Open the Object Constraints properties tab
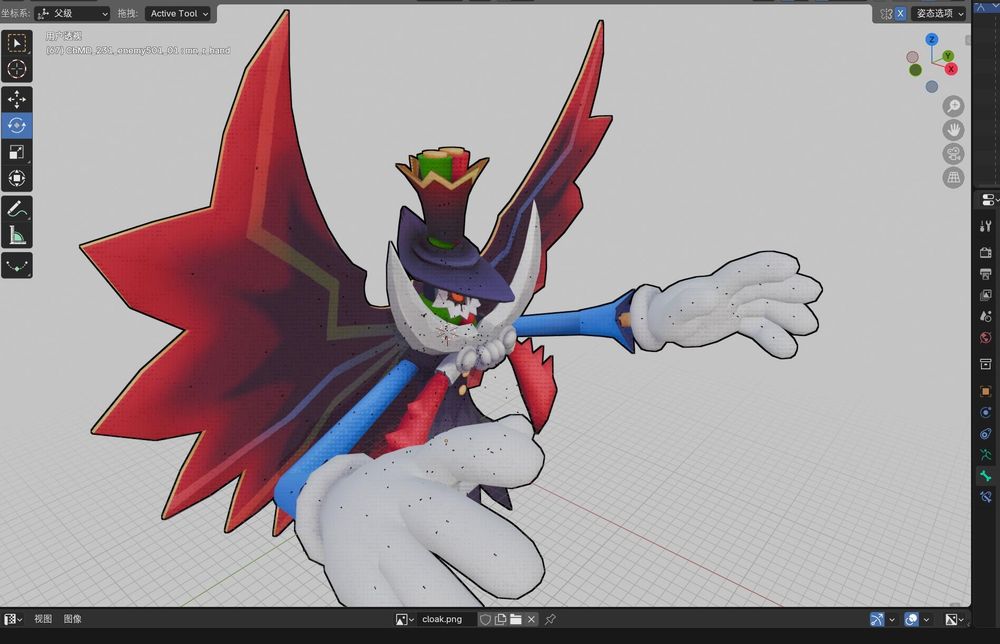The height and width of the screenshot is (644, 1000). click(985, 434)
